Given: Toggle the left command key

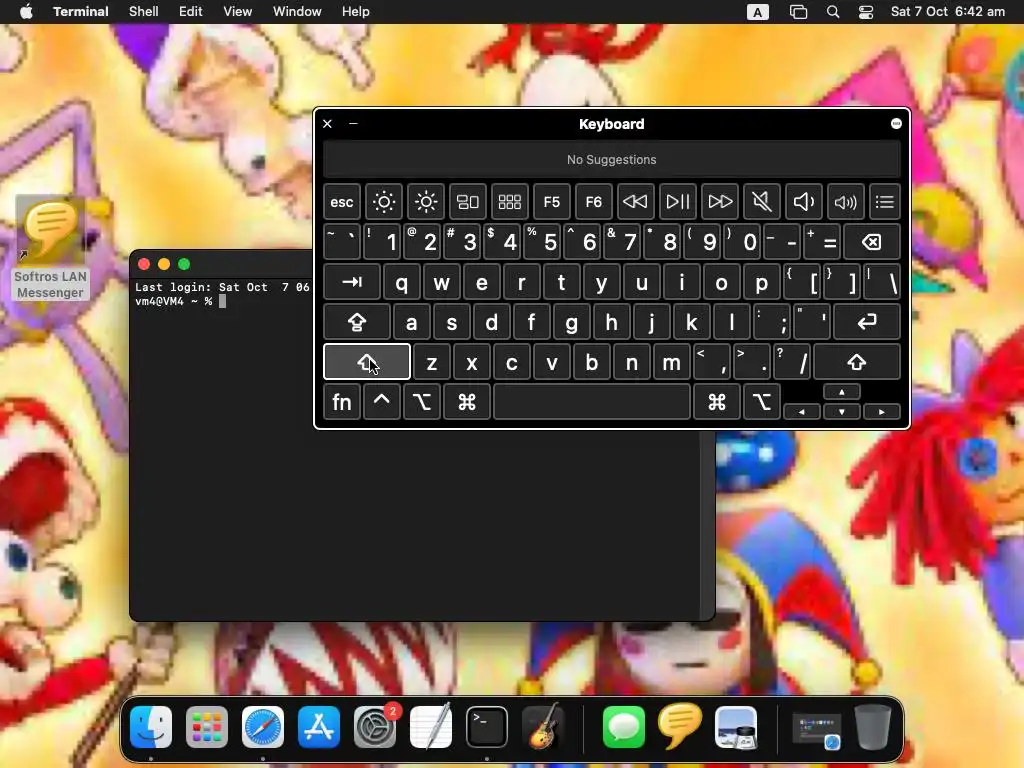Looking at the screenshot, I should coord(466,402).
